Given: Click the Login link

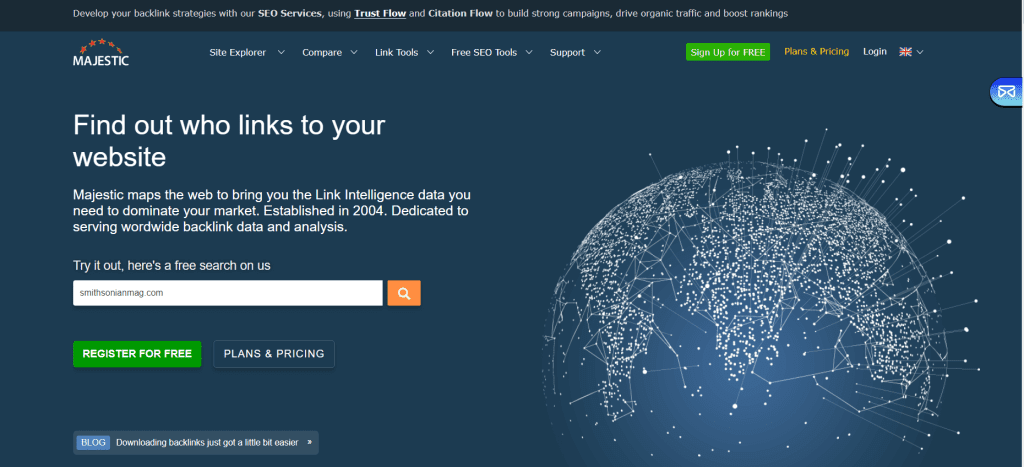Looking at the screenshot, I should [x=874, y=52].
